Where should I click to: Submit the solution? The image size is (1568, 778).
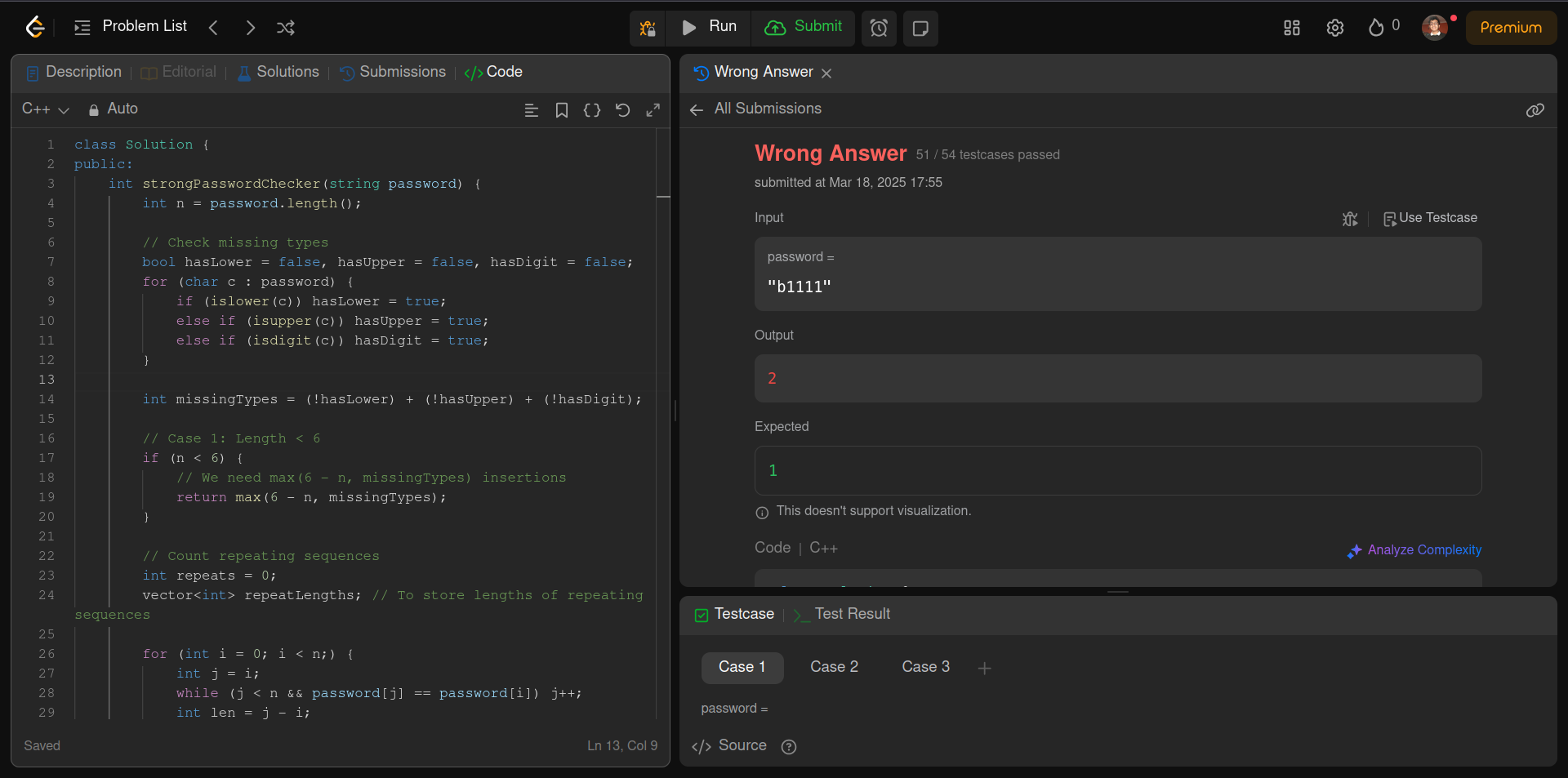click(803, 27)
